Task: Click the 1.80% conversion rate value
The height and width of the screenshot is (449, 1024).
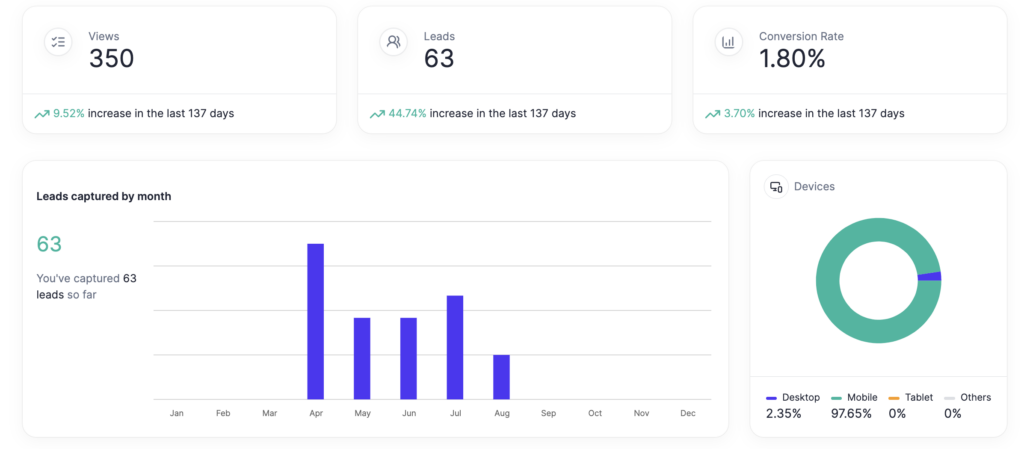Action: click(792, 59)
